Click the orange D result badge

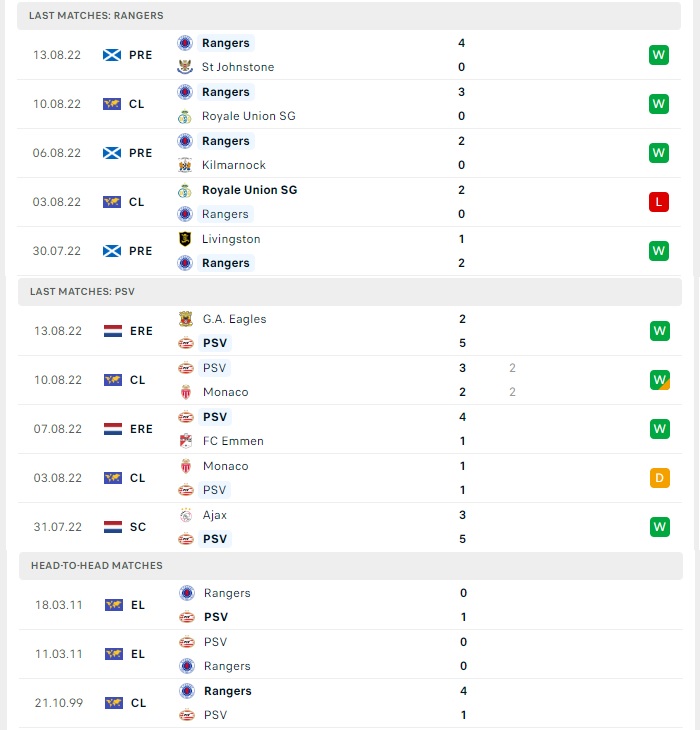click(660, 478)
